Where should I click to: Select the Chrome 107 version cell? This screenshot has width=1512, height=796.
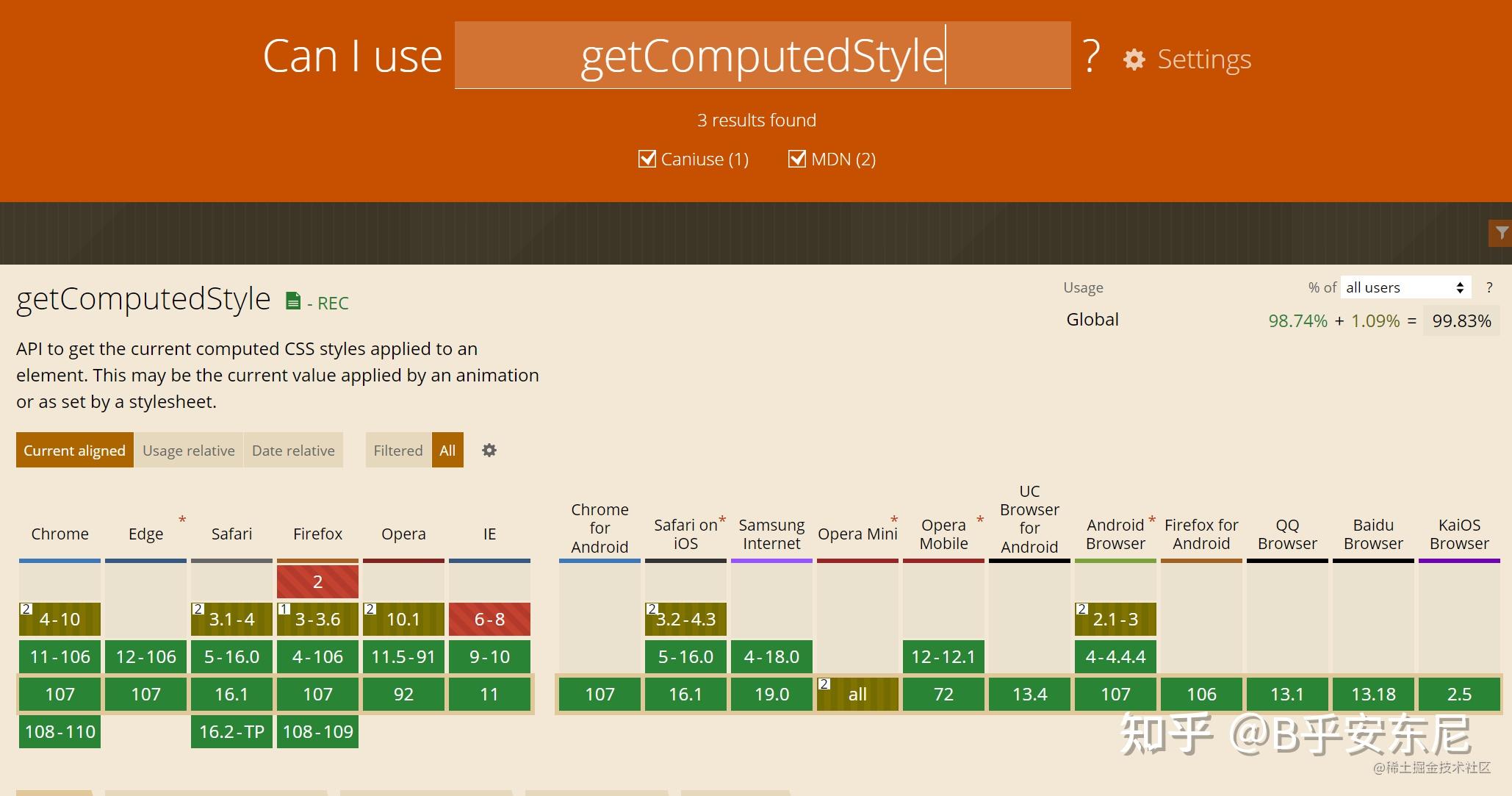pyautogui.click(x=60, y=694)
